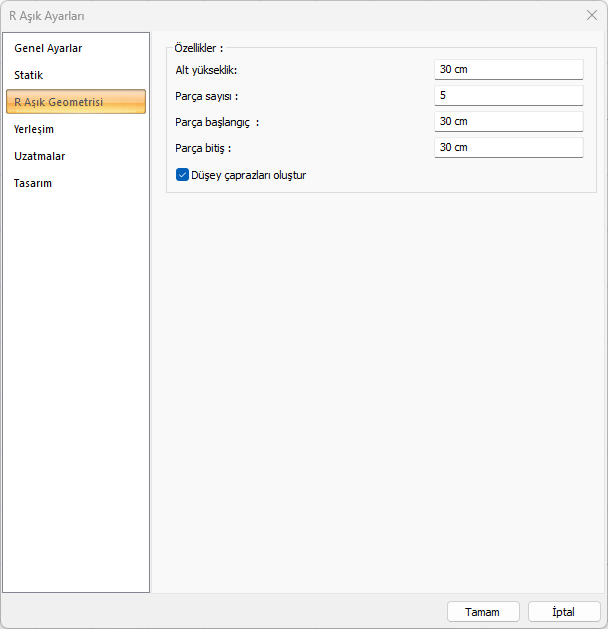Open the Genel Ayarlar section
The image size is (608, 629).
48,48
